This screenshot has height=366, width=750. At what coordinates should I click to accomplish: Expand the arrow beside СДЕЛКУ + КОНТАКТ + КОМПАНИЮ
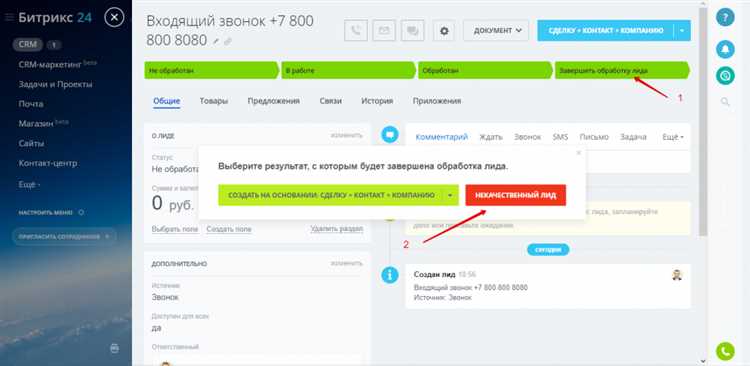(682, 31)
